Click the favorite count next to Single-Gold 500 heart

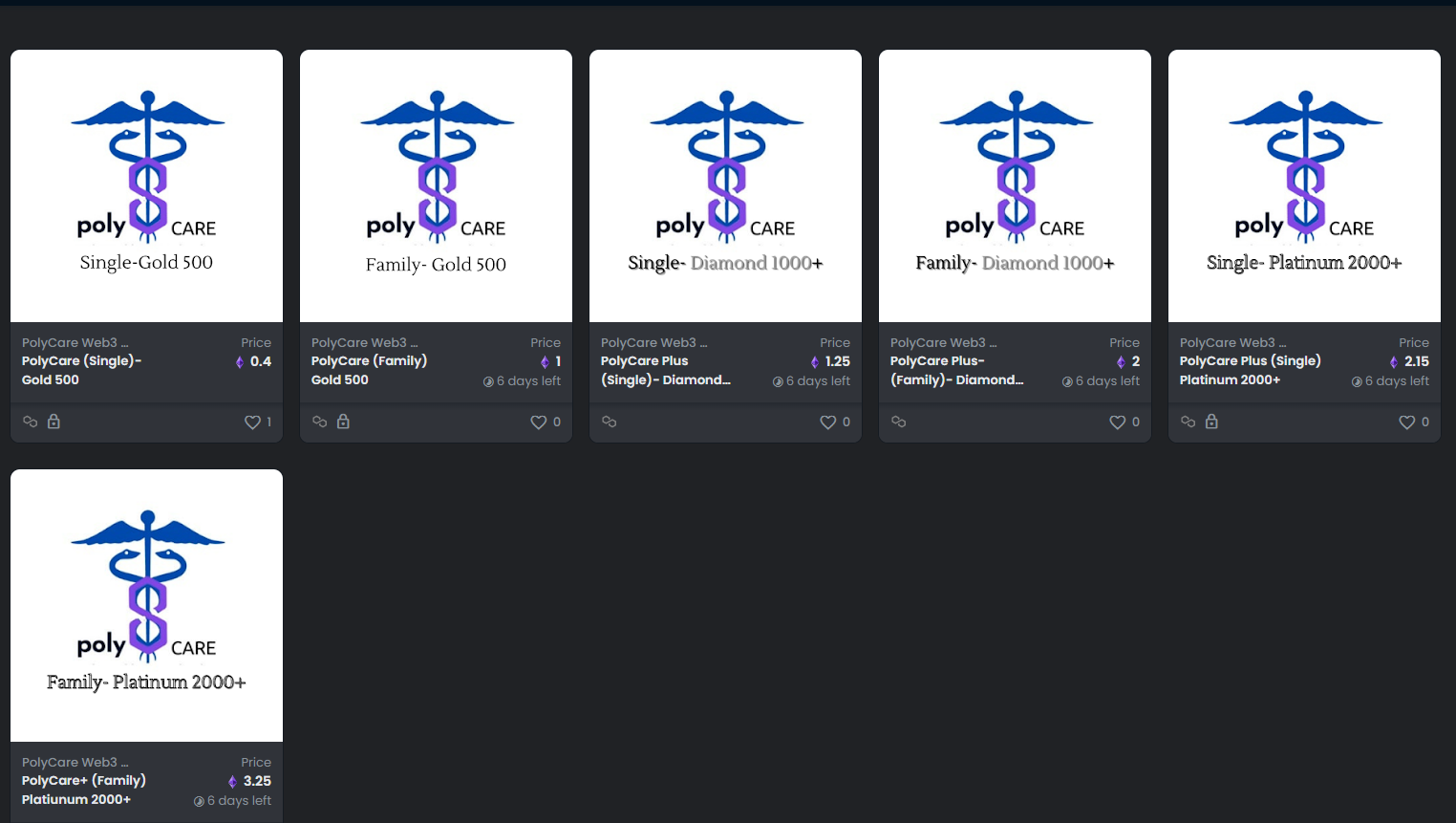point(268,422)
